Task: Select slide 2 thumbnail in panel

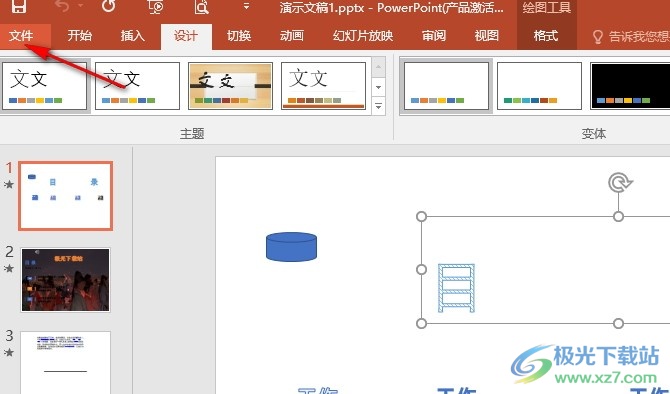Action: 65,280
